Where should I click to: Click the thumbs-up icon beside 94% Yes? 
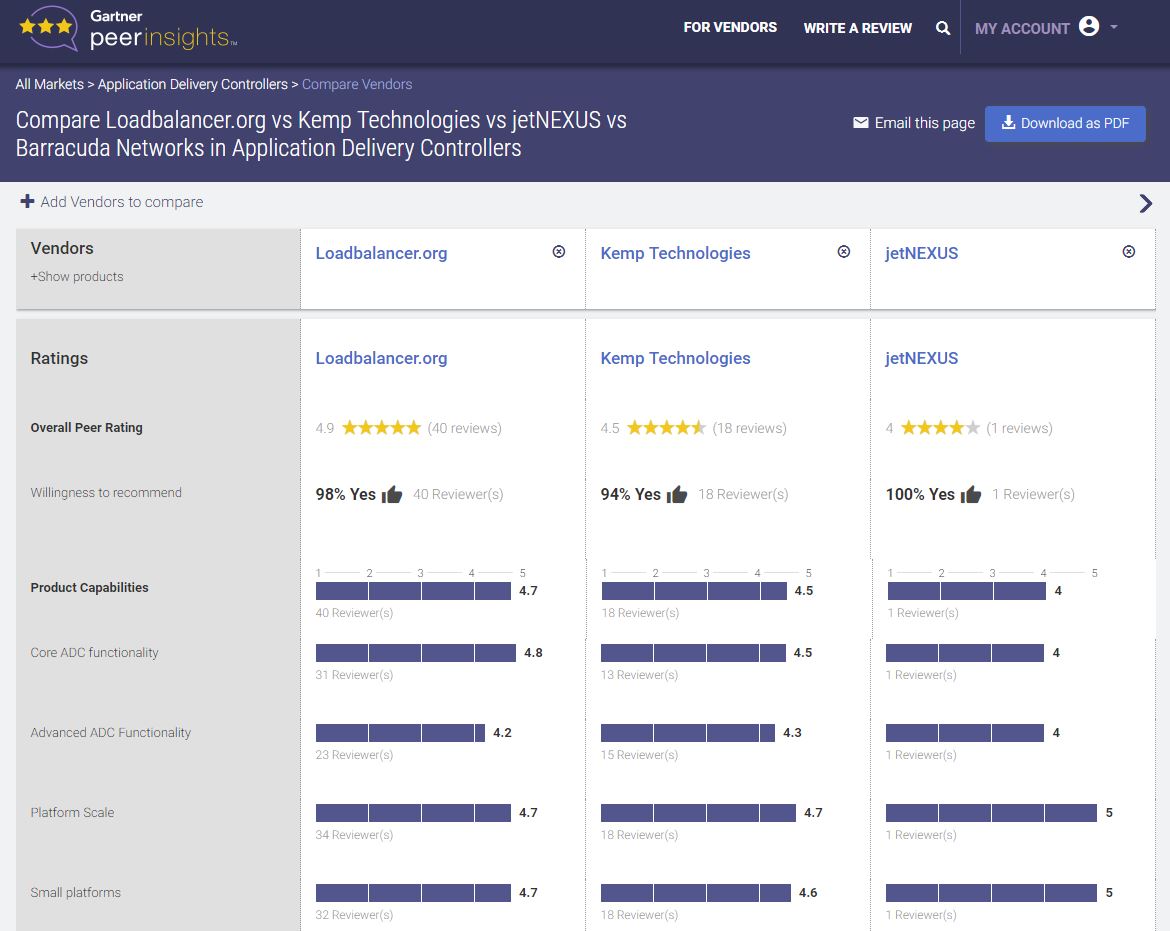pyautogui.click(x=677, y=494)
